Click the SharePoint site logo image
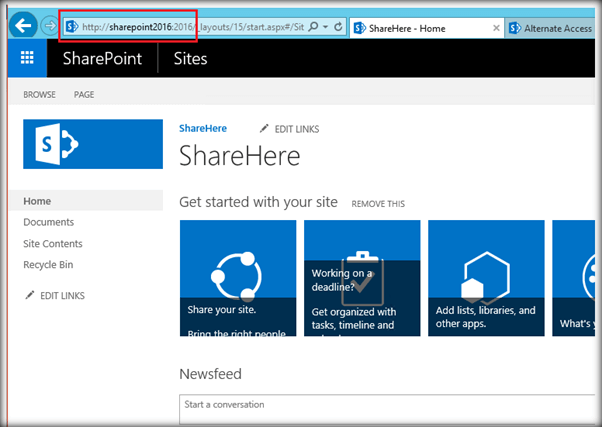This screenshot has height=427, width=602. point(93,144)
